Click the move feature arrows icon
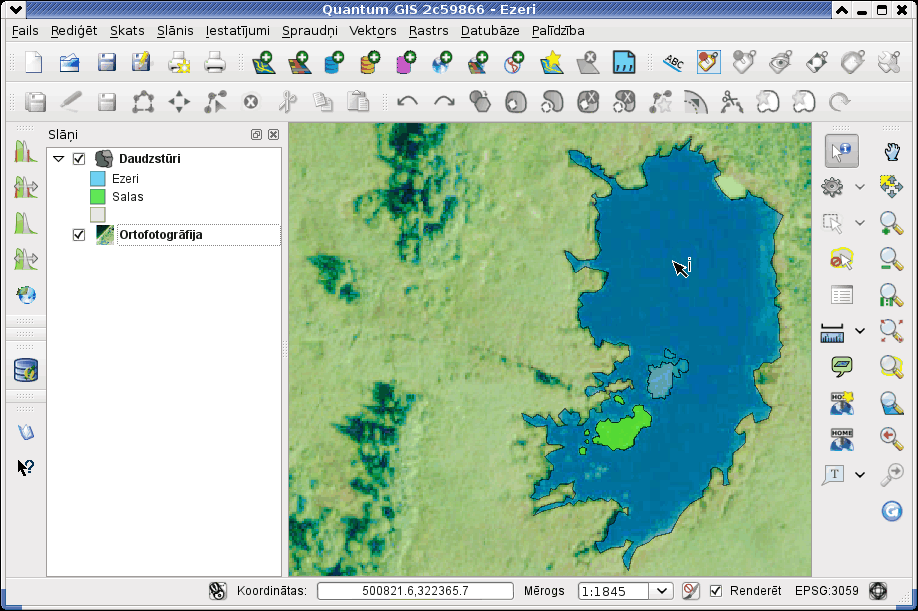The width and height of the screenshot is (918, 611). coord(179,102)
